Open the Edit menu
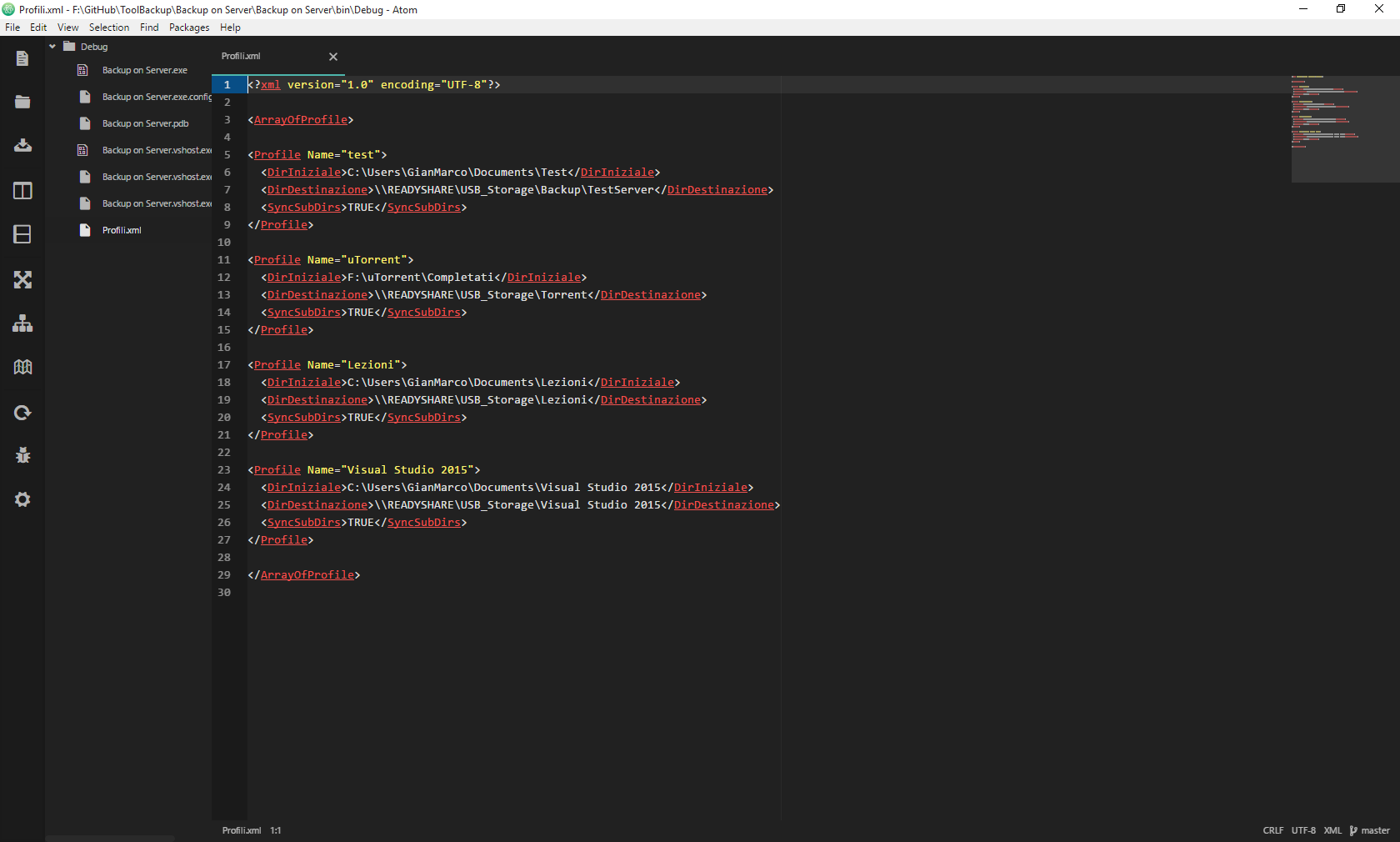The width and height of the screenshot is (1400, 842). point(38,28)
